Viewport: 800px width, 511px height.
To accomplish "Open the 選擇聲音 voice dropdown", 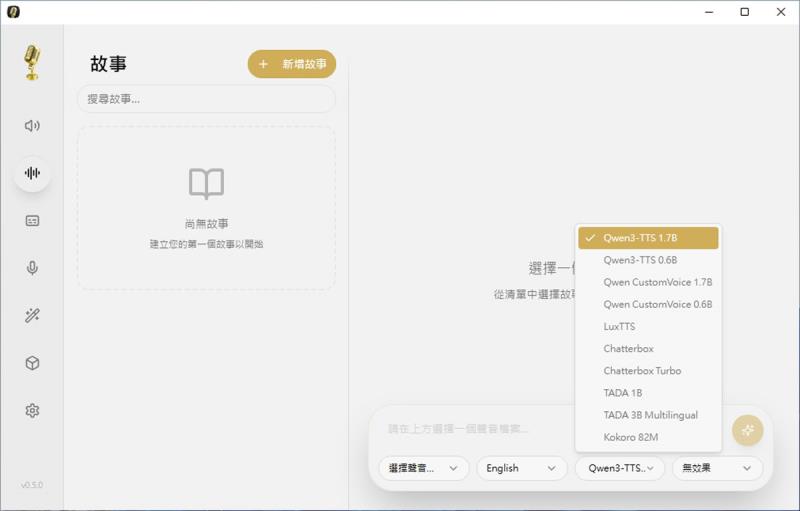I will click(423, 468).
